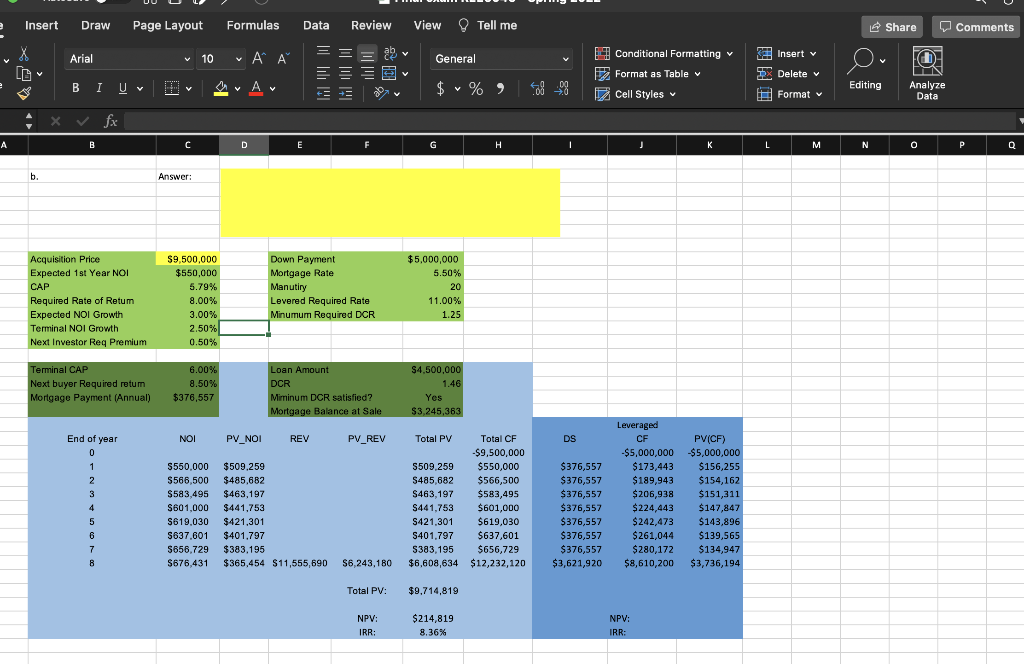The image size is (1024, 664).
Task: Apply percent style with the % icon
Action: point(475,88)
